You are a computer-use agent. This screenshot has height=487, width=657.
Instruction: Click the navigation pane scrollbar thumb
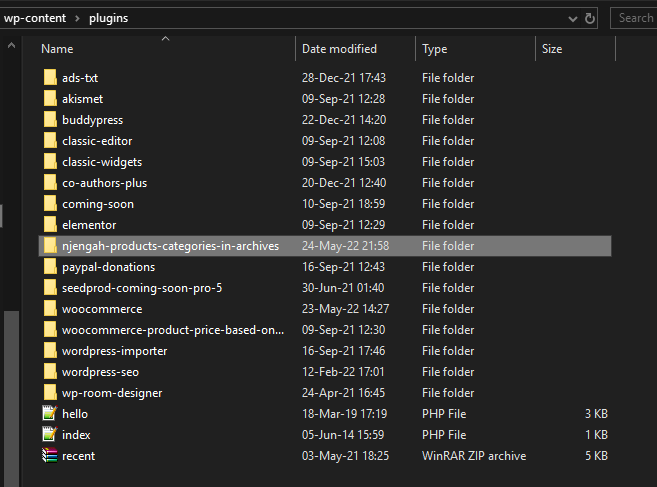pos(11,398)
